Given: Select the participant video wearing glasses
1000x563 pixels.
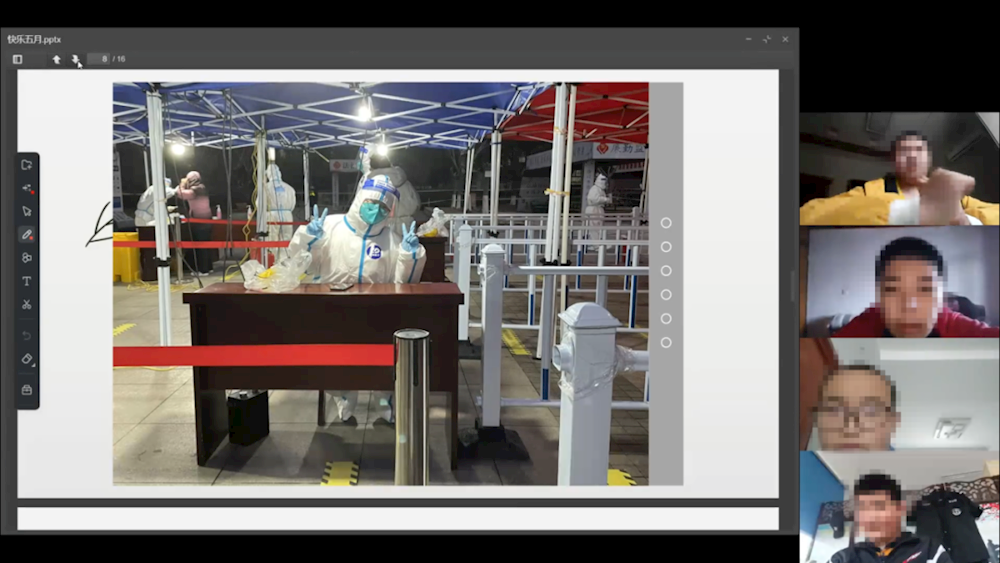Looking at the screenshot, I should pos(899,394).
